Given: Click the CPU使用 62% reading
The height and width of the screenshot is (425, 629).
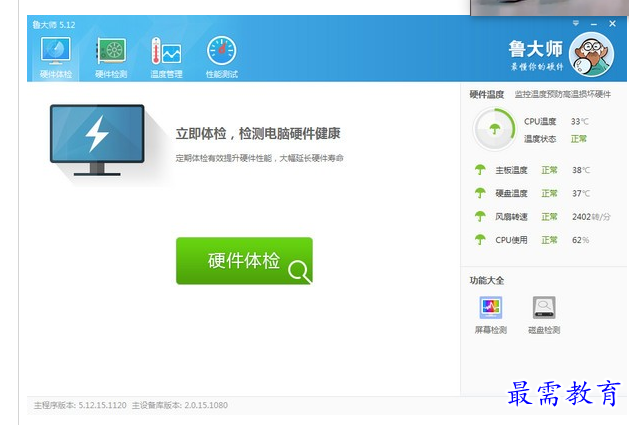Looking at the screenshot, I should coord(580,240).
